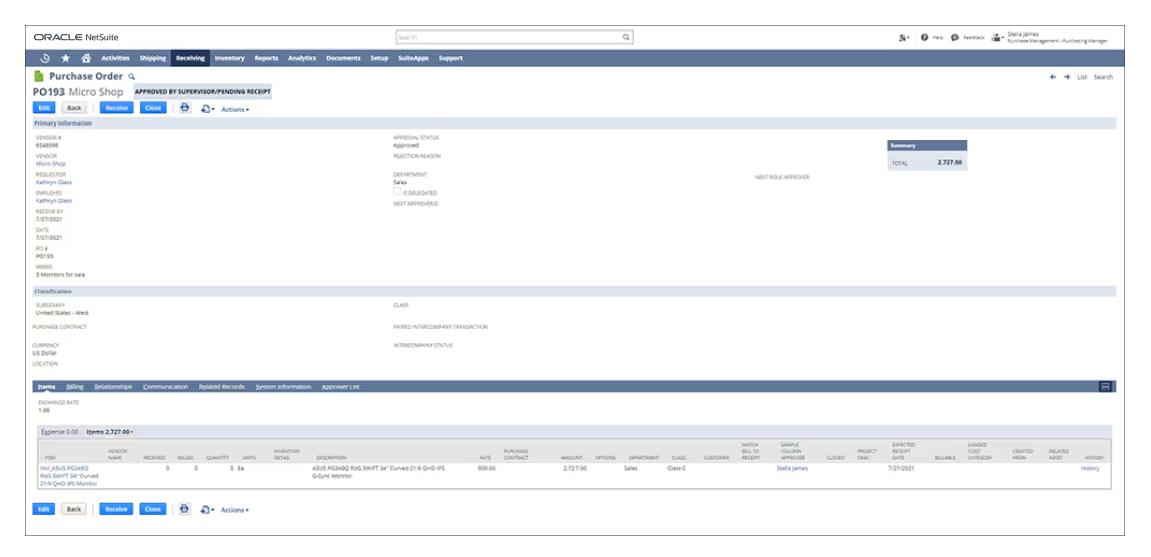Viewport: 1151px width, 557px height.
Task: Go to previous record with left arrow
Action: (1053, 77)
